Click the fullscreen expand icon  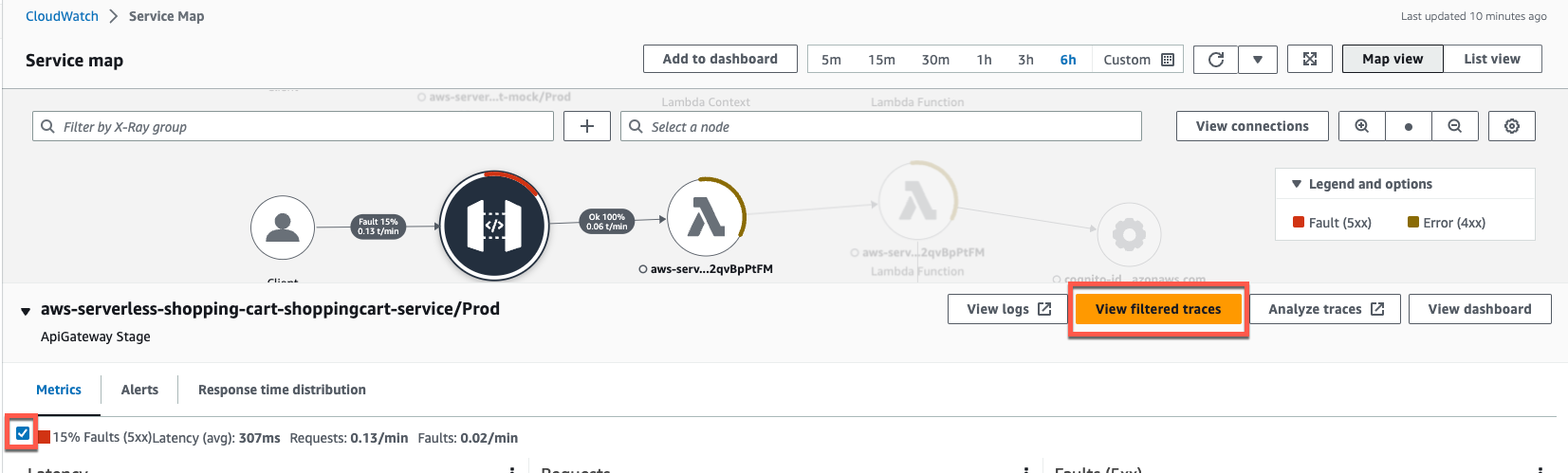coord(1310,60)
